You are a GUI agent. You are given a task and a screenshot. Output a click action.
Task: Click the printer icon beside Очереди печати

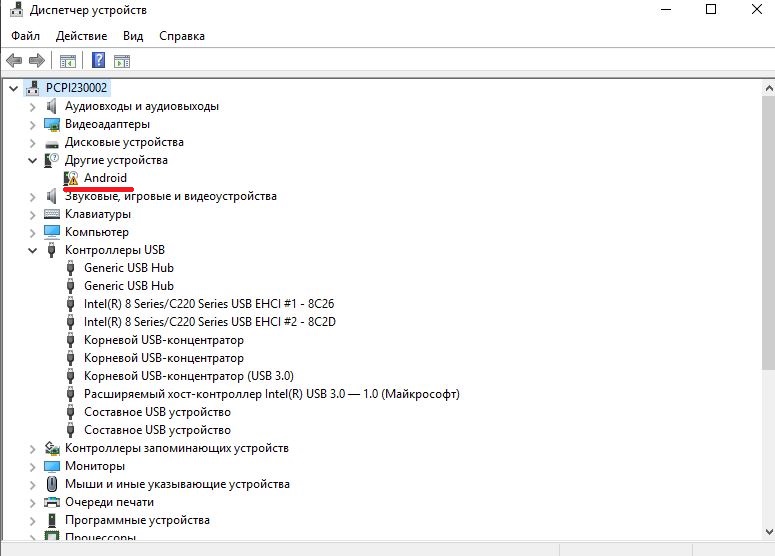point(52,502)
